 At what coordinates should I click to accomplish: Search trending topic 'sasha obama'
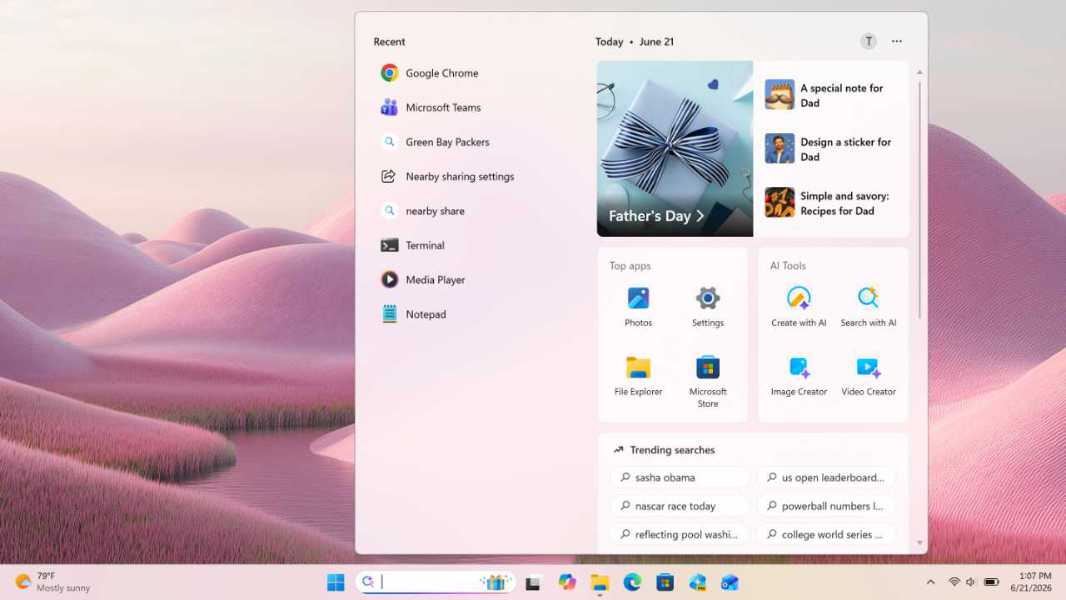pos(679,478)
